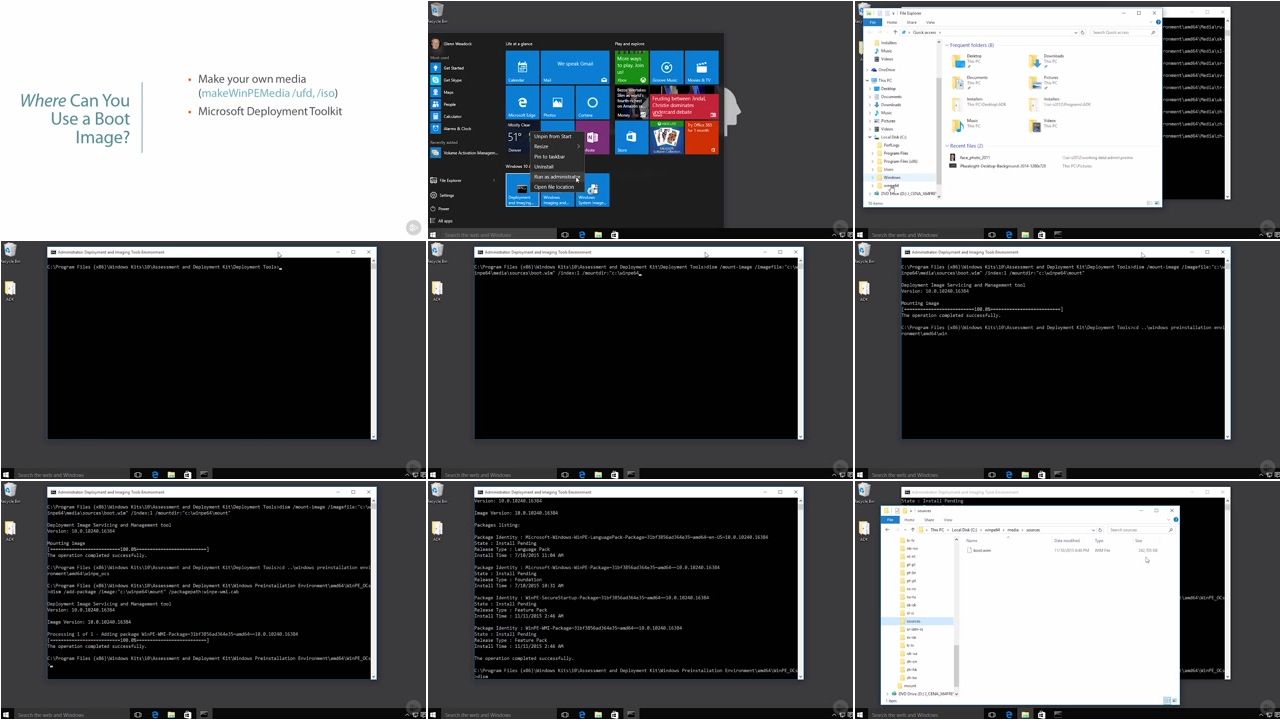The image size is (1281, 720).
Task: Collapse the Recent files group
Action: [947, 146]
